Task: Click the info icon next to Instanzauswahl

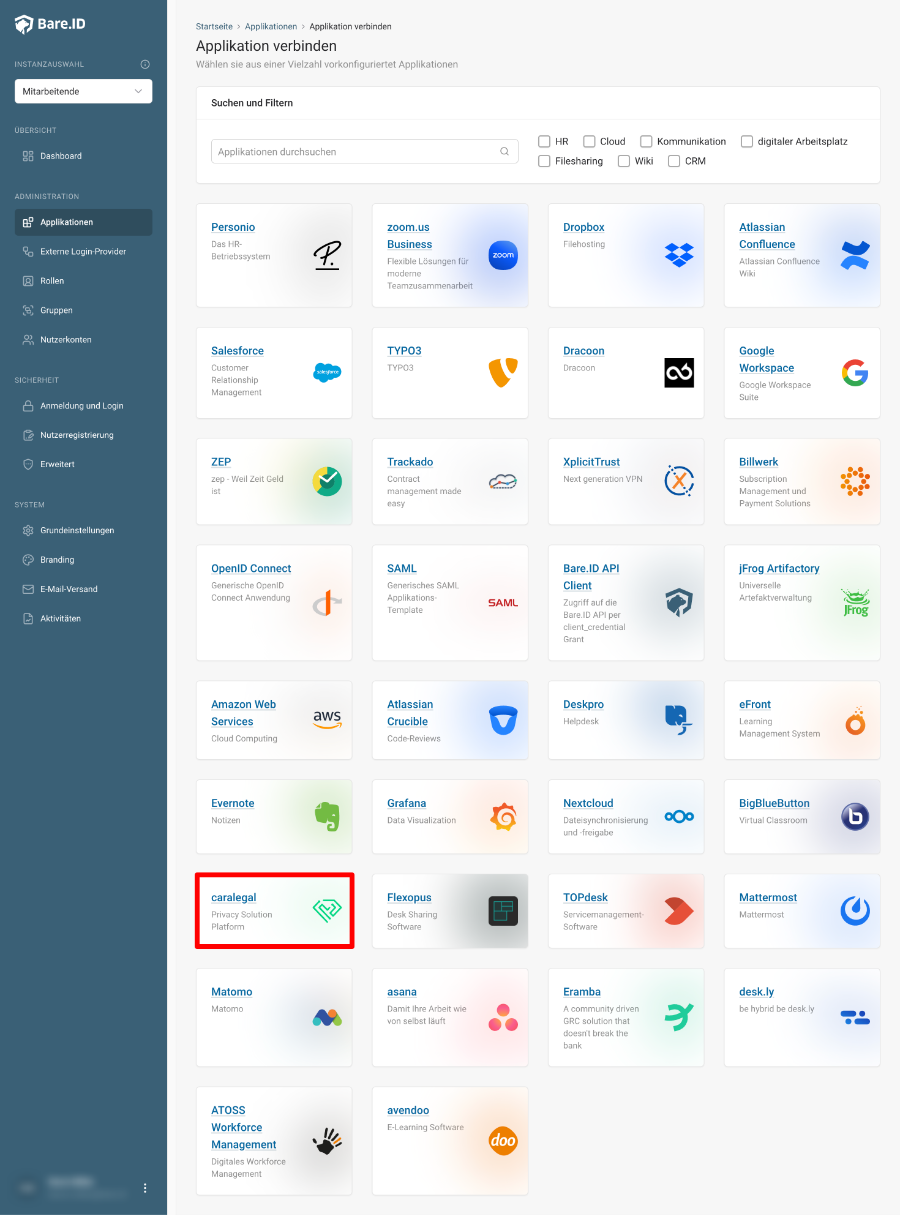Action: (145, 64)
